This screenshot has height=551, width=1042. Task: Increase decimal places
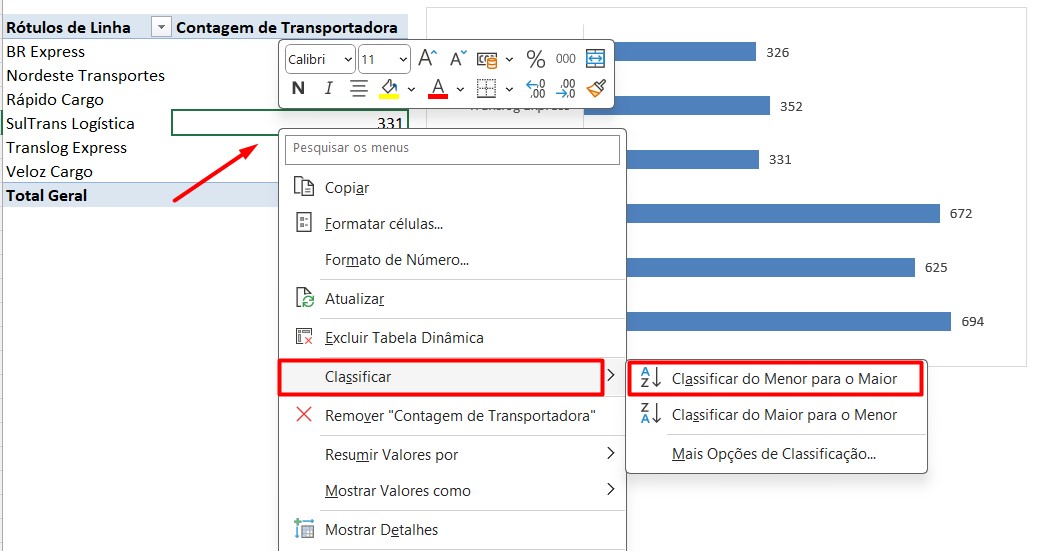coord(536,88)
